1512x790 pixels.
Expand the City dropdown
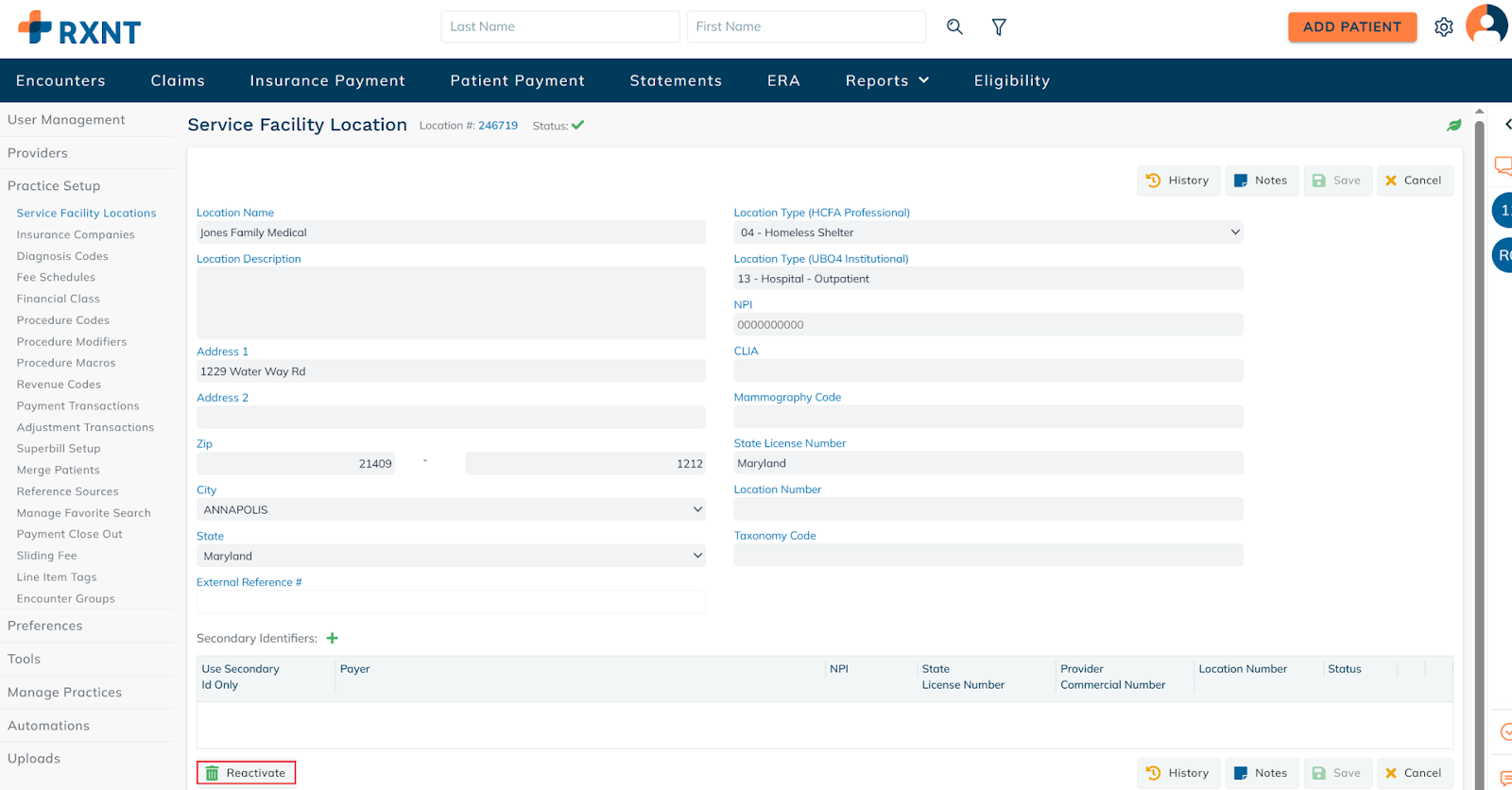pos(451,510)
